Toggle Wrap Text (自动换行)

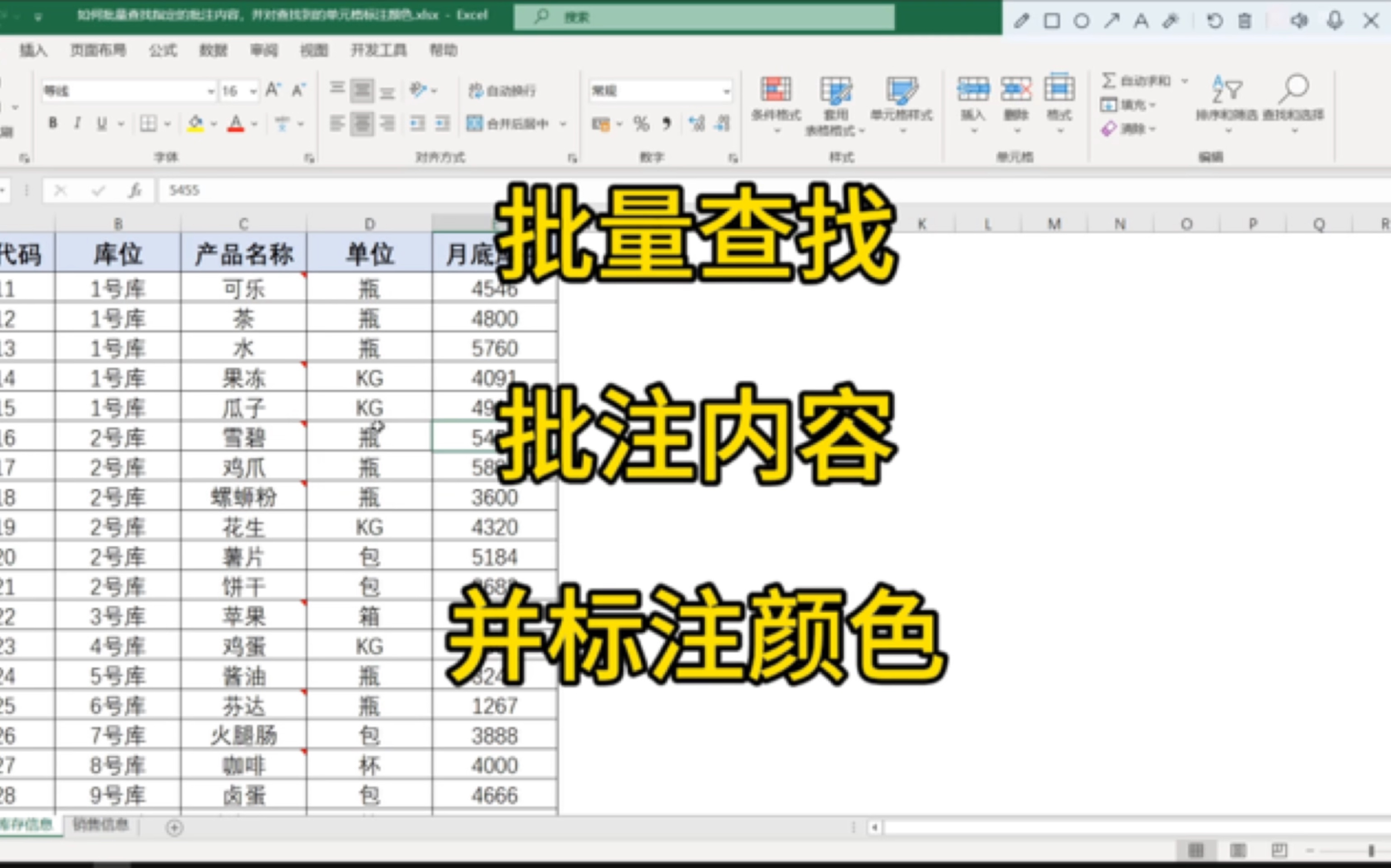point(502,91)
